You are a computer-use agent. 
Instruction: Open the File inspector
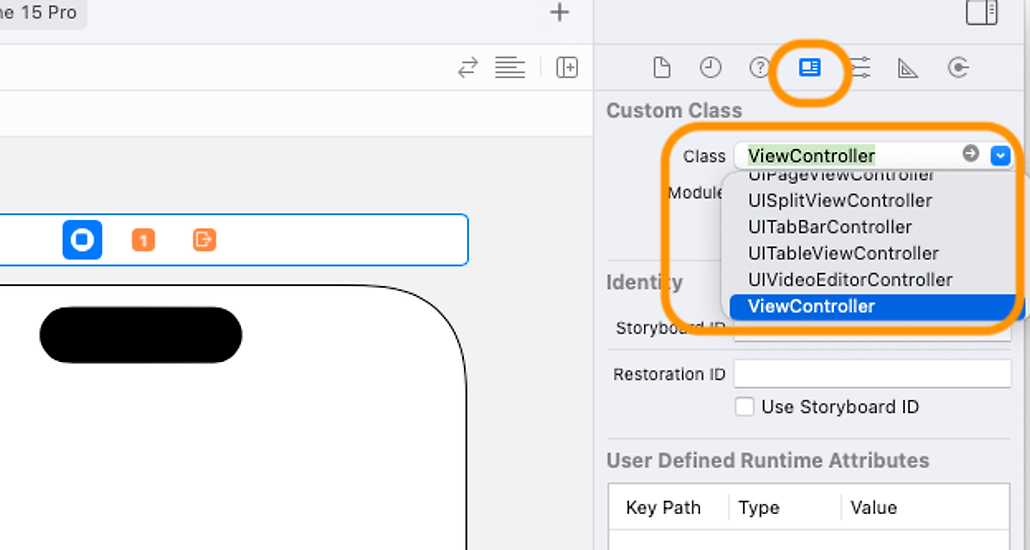[661, 68]
